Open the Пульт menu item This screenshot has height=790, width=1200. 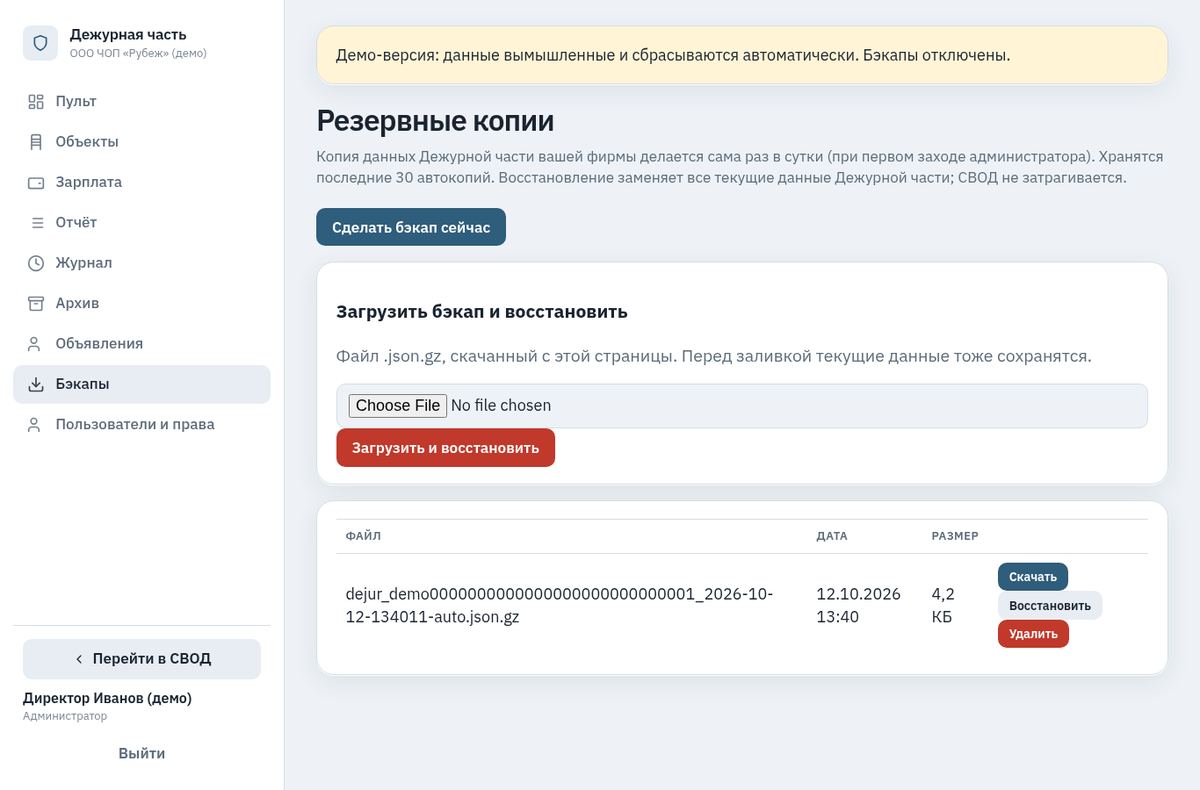click(141, 101)
